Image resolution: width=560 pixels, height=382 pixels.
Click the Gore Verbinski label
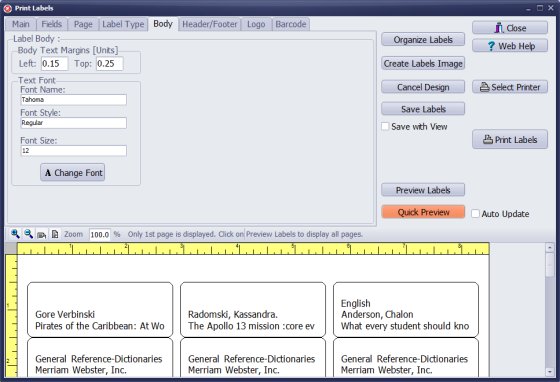[x=100, y=310]
